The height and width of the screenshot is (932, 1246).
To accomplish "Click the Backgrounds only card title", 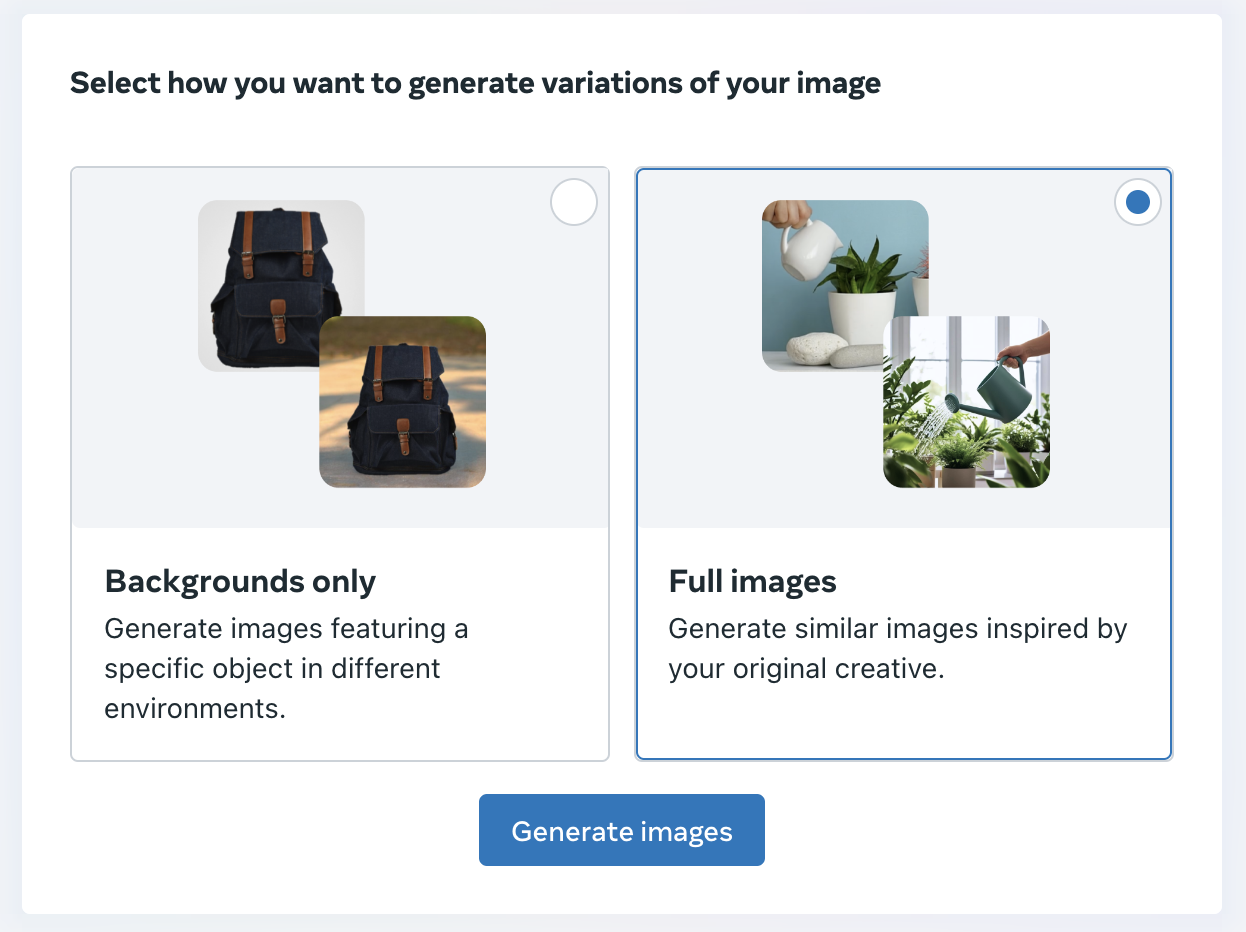I will (x=241, y=581).
